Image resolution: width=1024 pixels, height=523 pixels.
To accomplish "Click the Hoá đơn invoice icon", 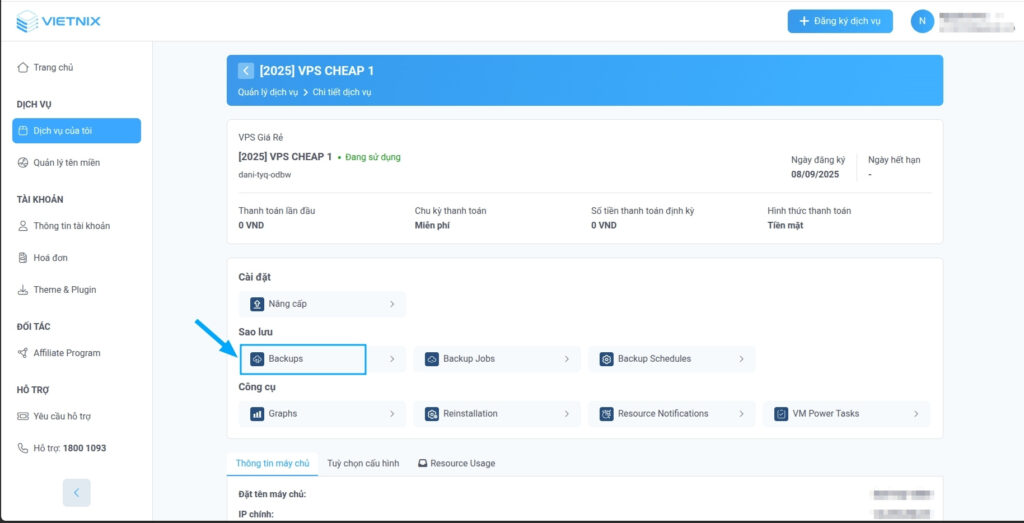I will tap(23, 258).
